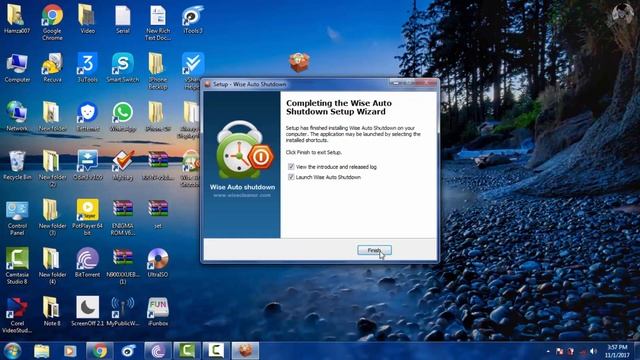Open Windows Media Player taskbar icon
The image size is (640, 360).
pos(70,351)
